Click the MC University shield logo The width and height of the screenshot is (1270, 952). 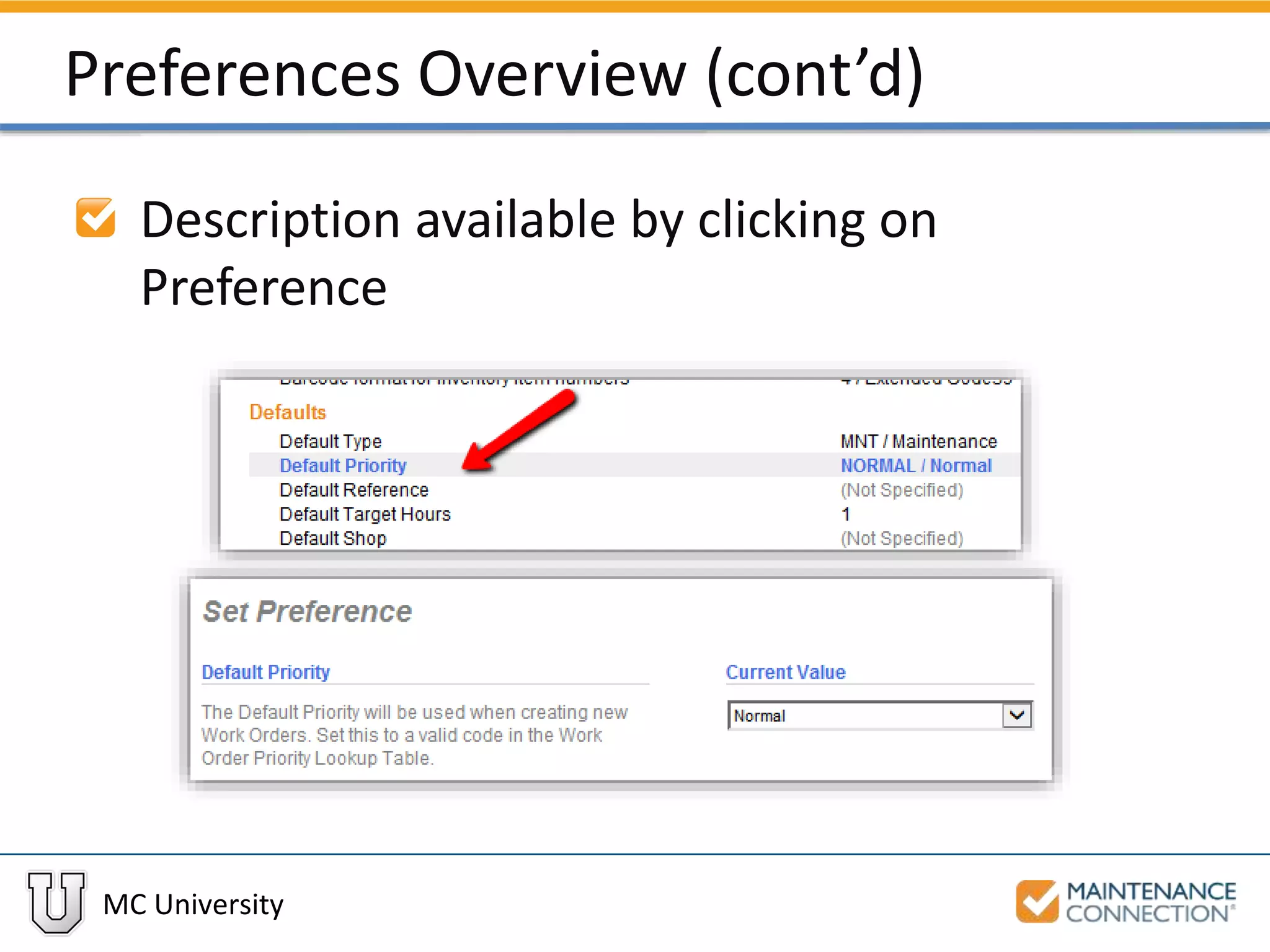(56, 902)
